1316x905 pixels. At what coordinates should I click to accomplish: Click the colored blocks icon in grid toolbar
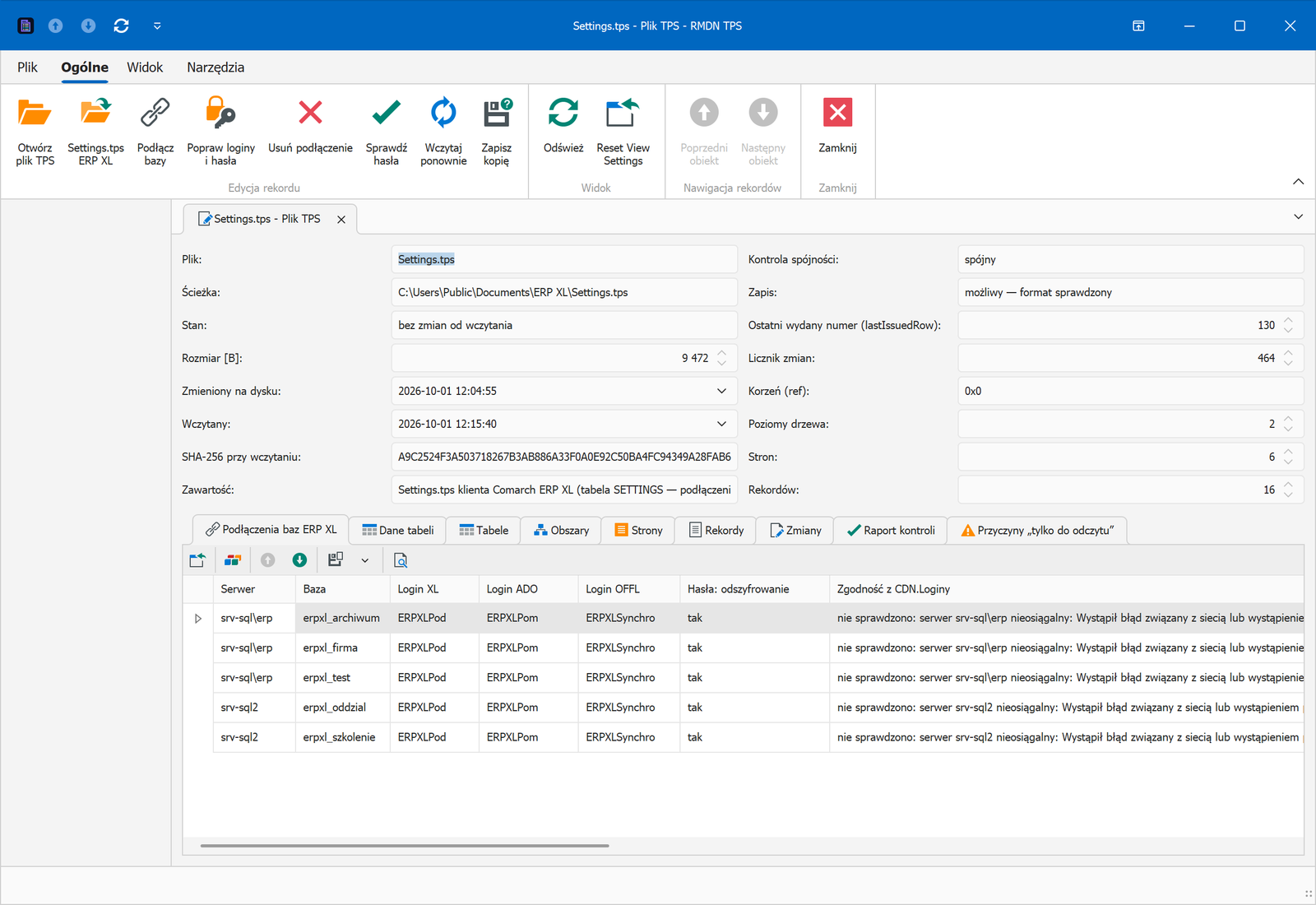(x=233, y=560)
